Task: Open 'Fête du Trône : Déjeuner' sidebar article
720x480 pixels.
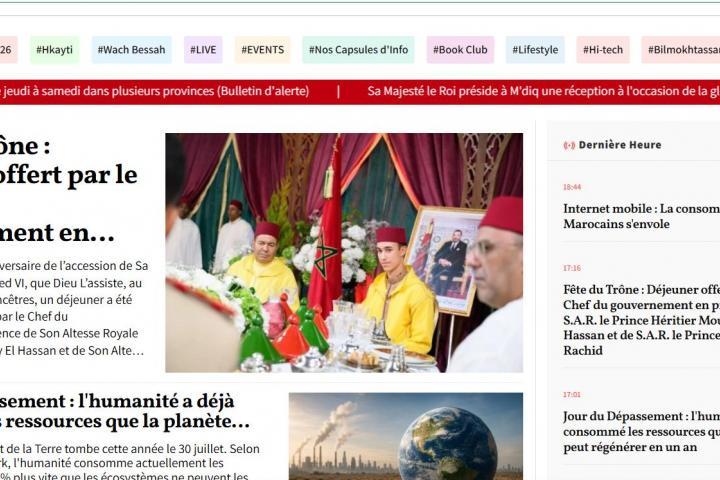Action: click(641, 320)
